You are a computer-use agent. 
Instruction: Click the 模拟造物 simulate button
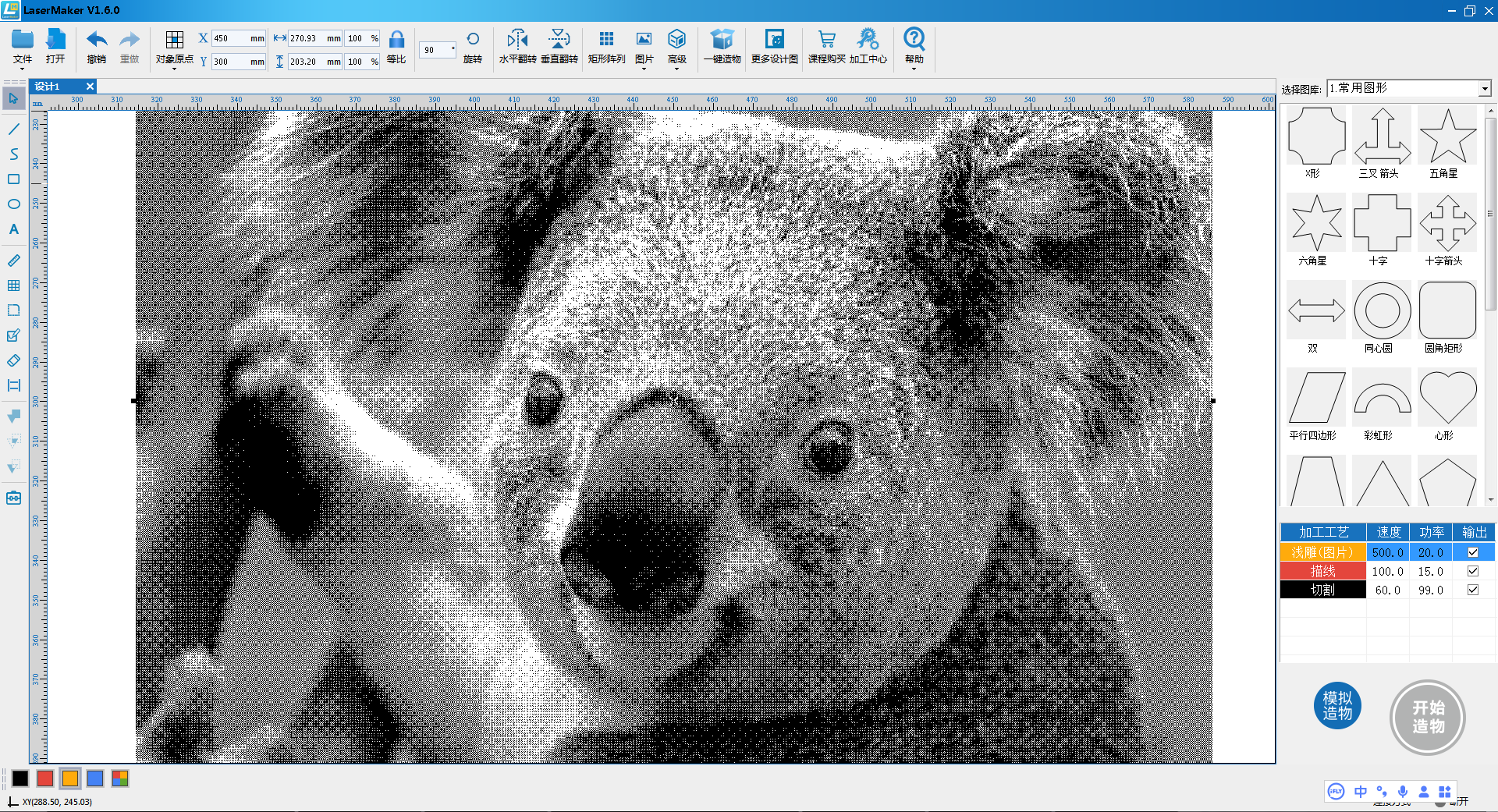1337,706
